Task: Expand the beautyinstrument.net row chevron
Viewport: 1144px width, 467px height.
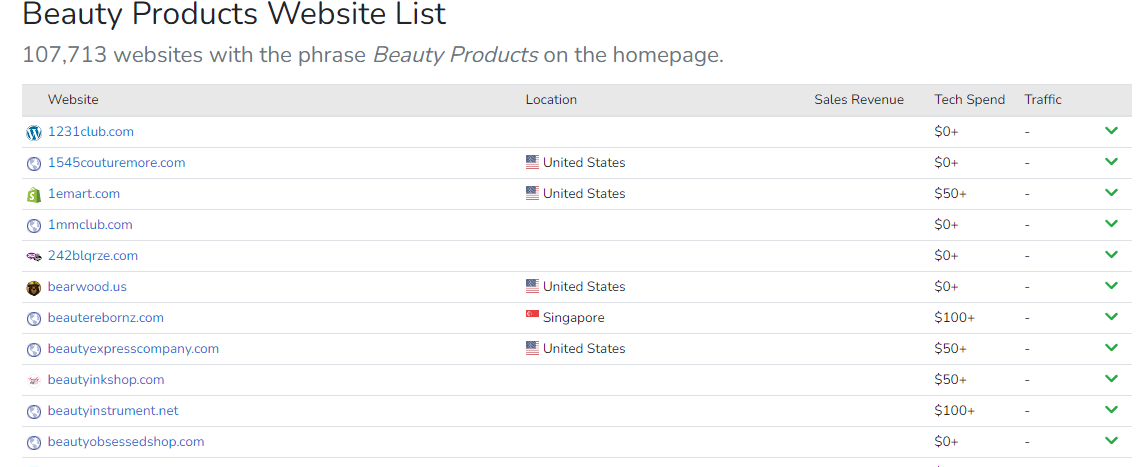Action: point(1111,409)
